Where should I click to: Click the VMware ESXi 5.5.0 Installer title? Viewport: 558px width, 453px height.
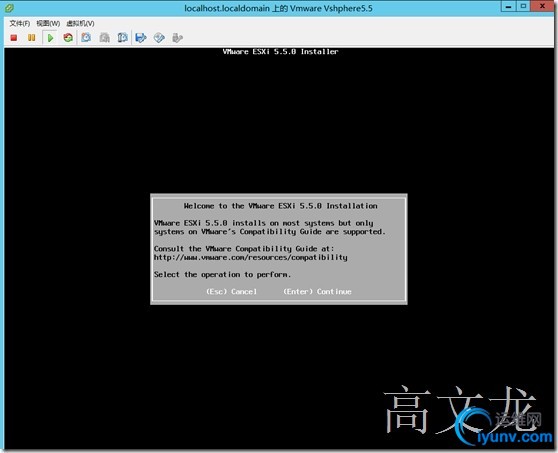(x=280, y=52)
